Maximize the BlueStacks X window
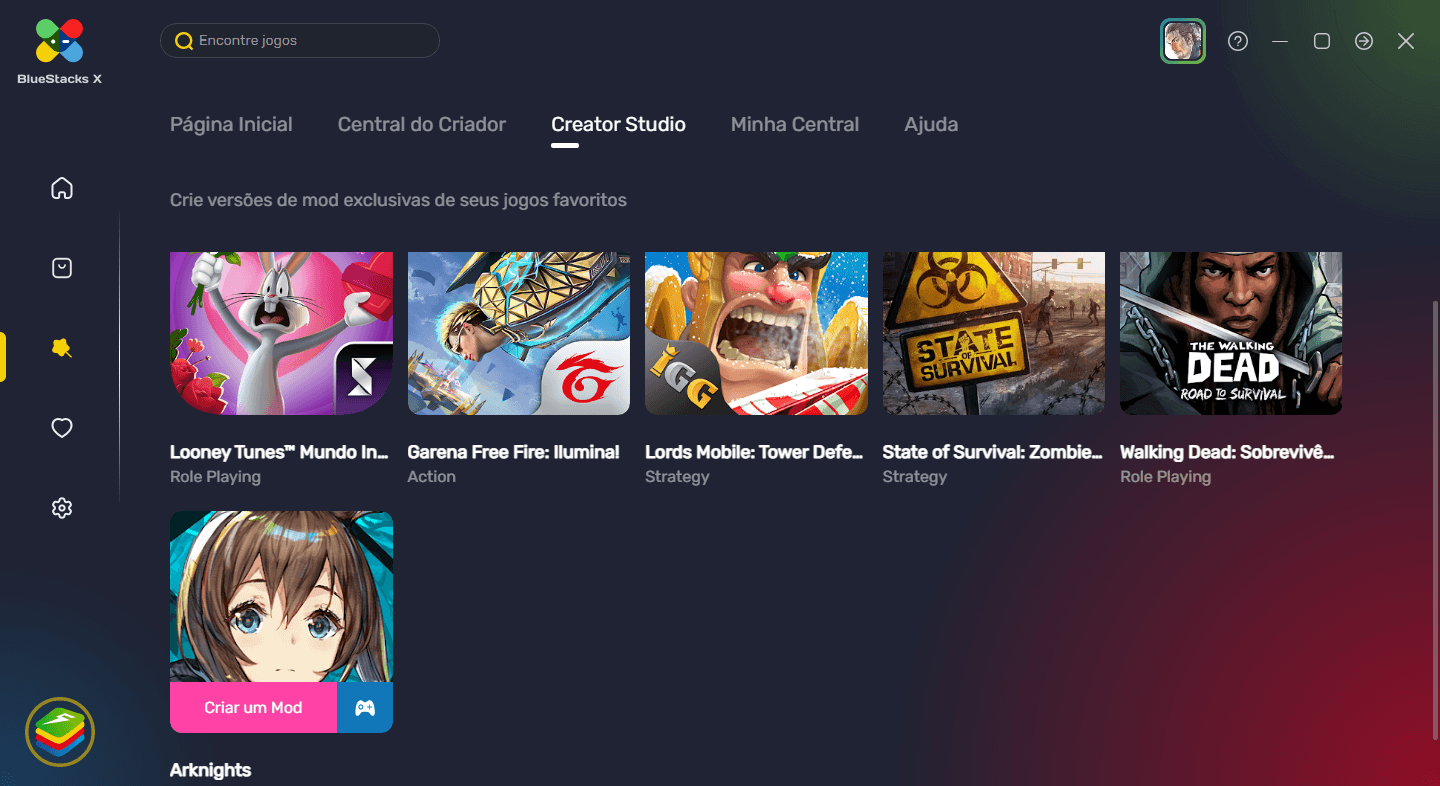Viewport: 1440px width, 786px height. click(x=1322, y=41)
